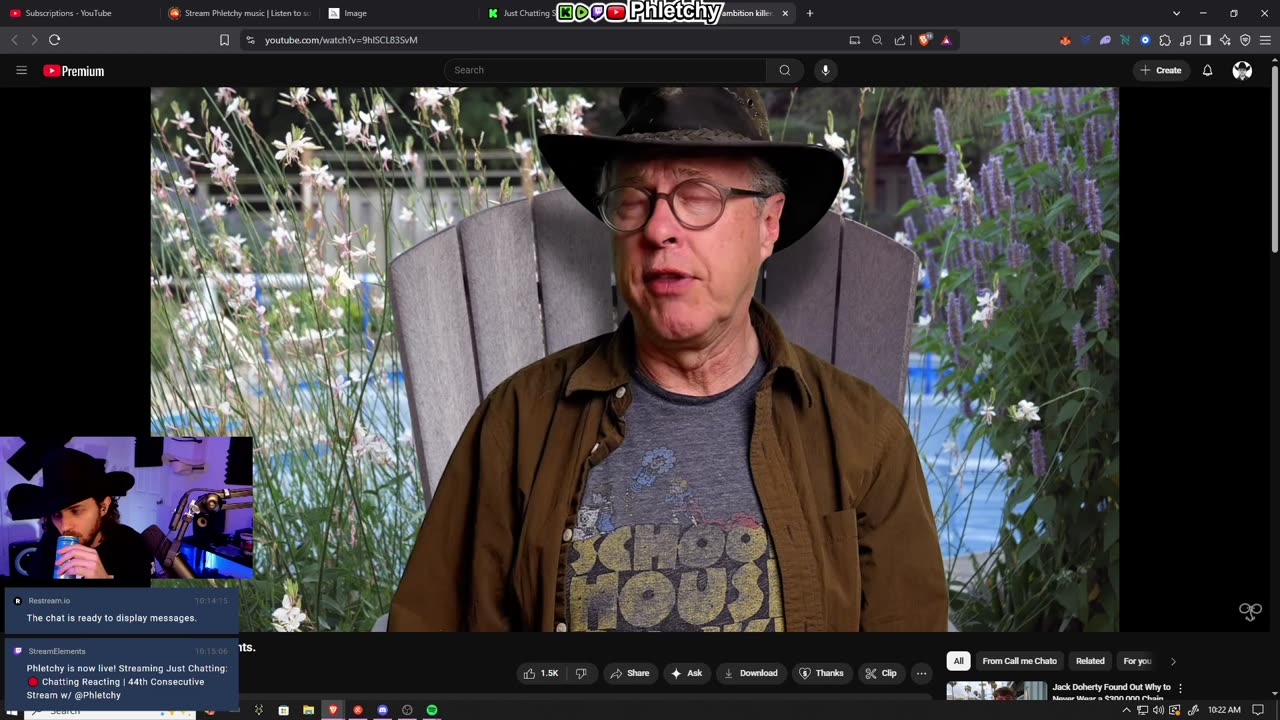
Task: Open Jack Doherty Found Out video title
Action: pos(1111,692)
